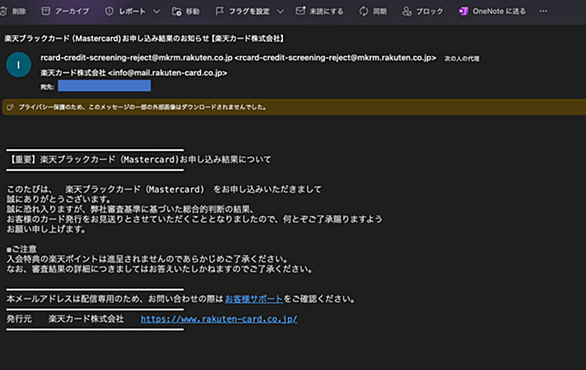586x370 pixels.
Task: Open the フラグを設定 dropdown chevron
Action: (x=280, y=12)
